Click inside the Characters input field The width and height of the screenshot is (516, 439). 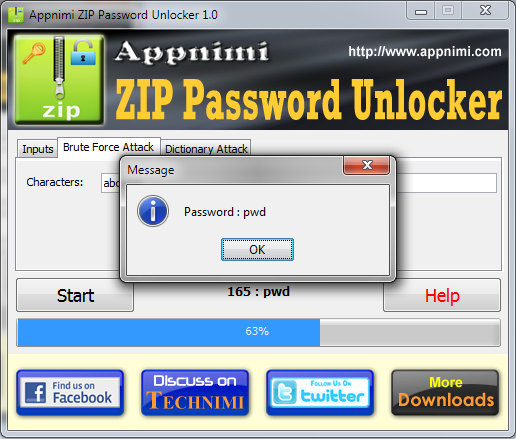click(299, 183)
